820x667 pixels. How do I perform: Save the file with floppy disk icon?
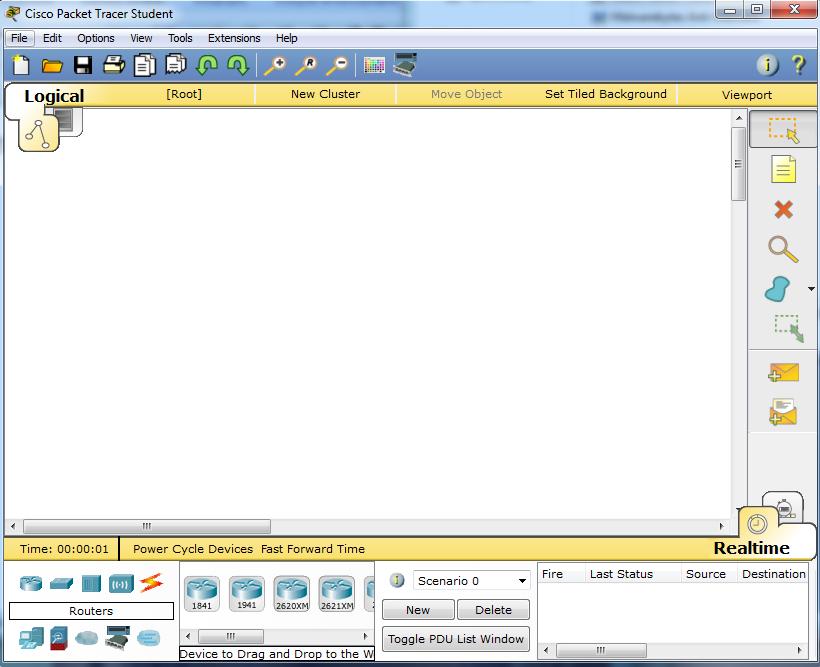[x=83, y=65]
